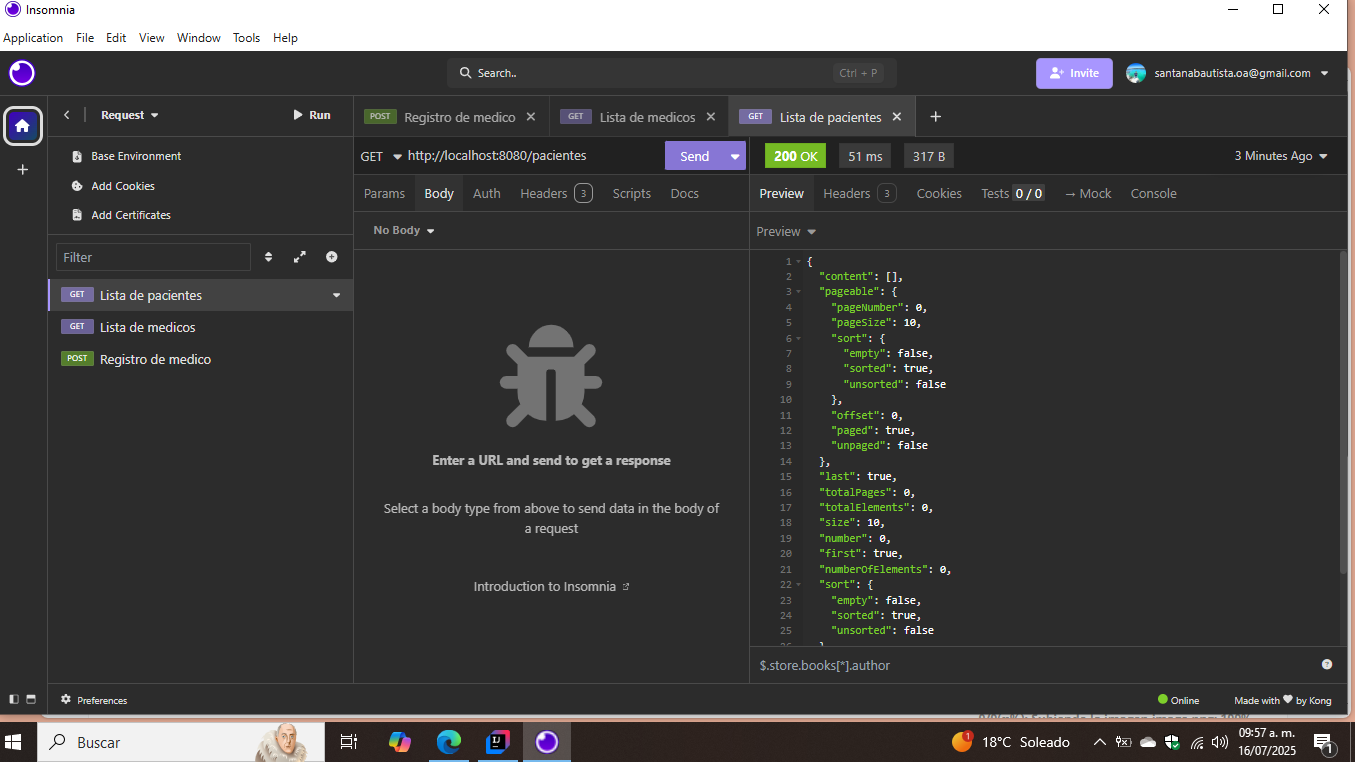
Task: Open the Preview mode dropdown
Action: tap(786, 232)
